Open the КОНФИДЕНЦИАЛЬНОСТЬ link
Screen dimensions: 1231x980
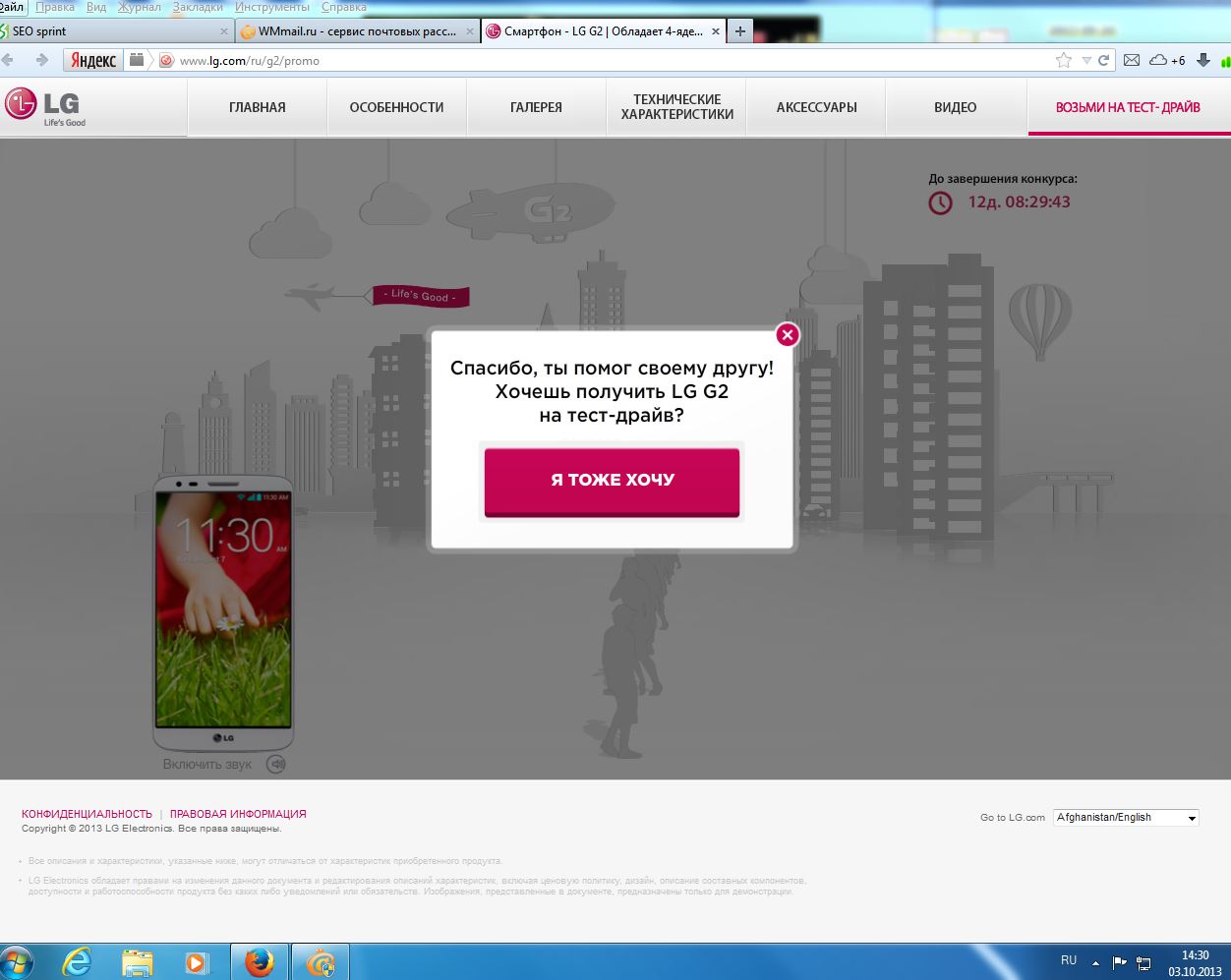pyautogui.click(x=87, y=814)
